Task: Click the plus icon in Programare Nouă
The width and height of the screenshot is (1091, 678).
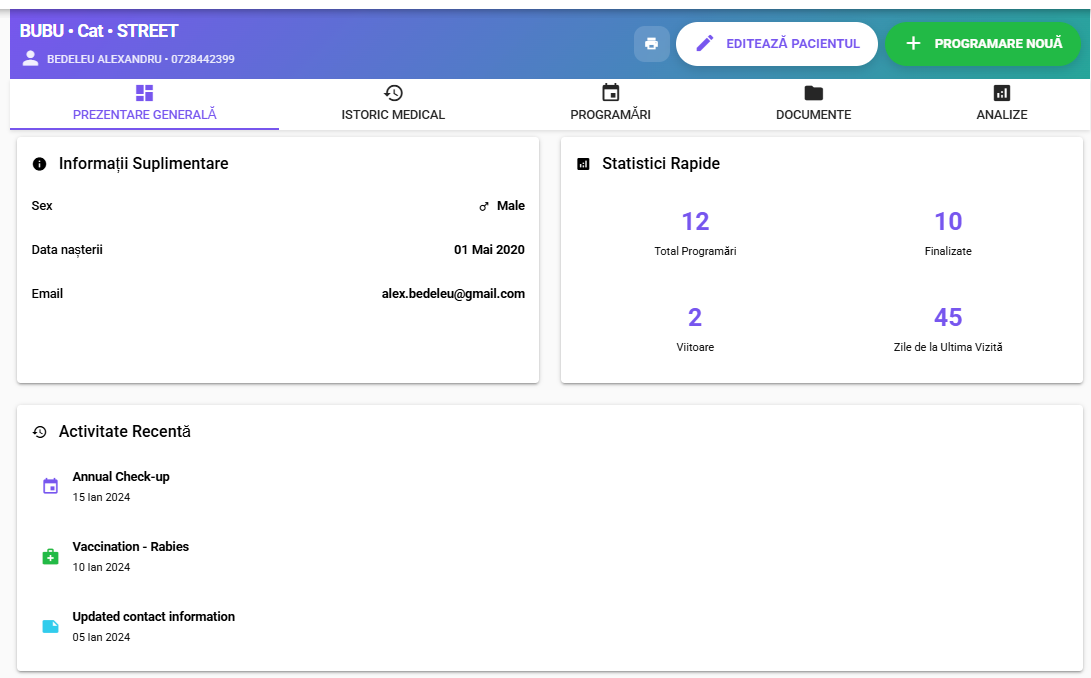Action: tap(914, 44)
